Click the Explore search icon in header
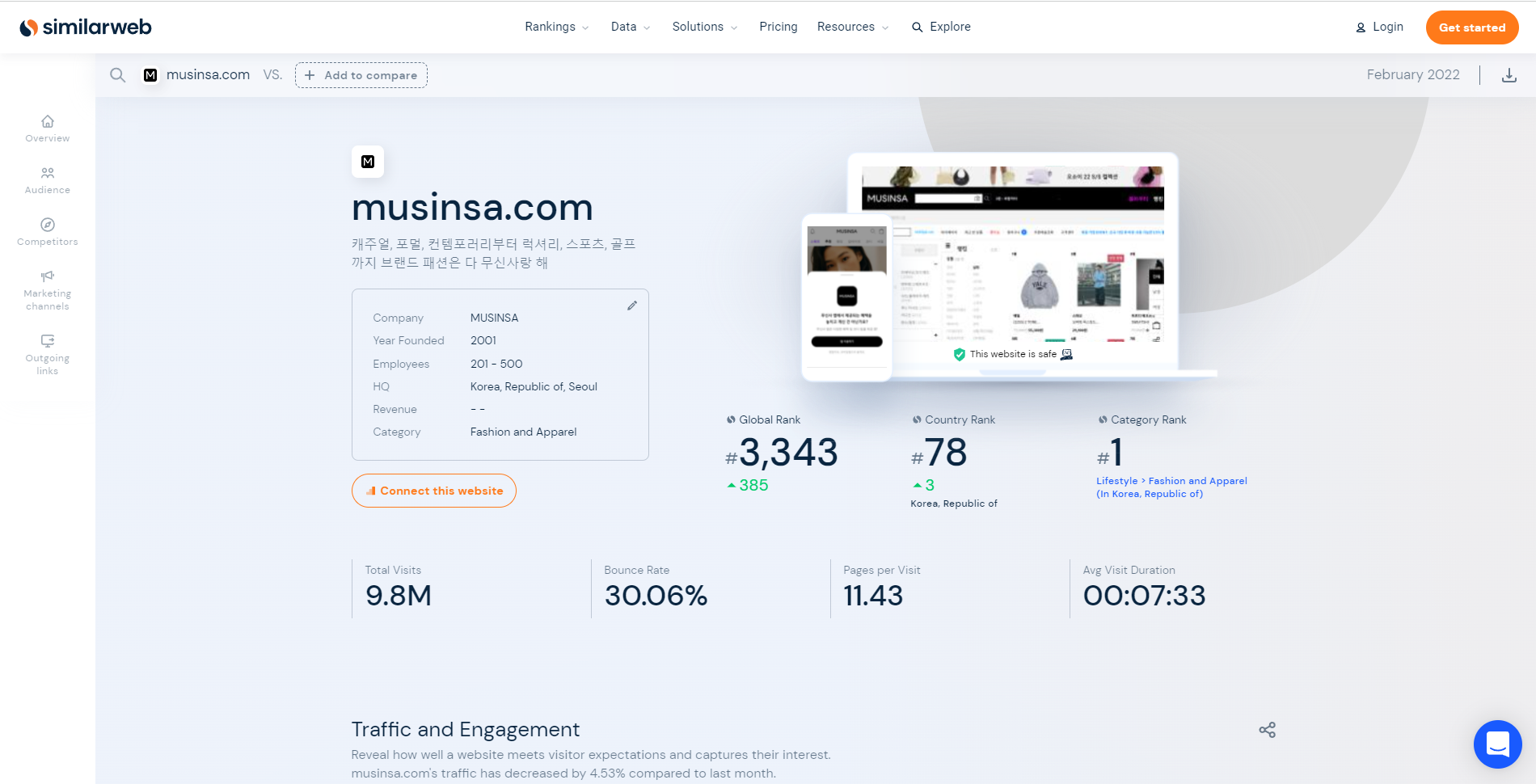 917,27
